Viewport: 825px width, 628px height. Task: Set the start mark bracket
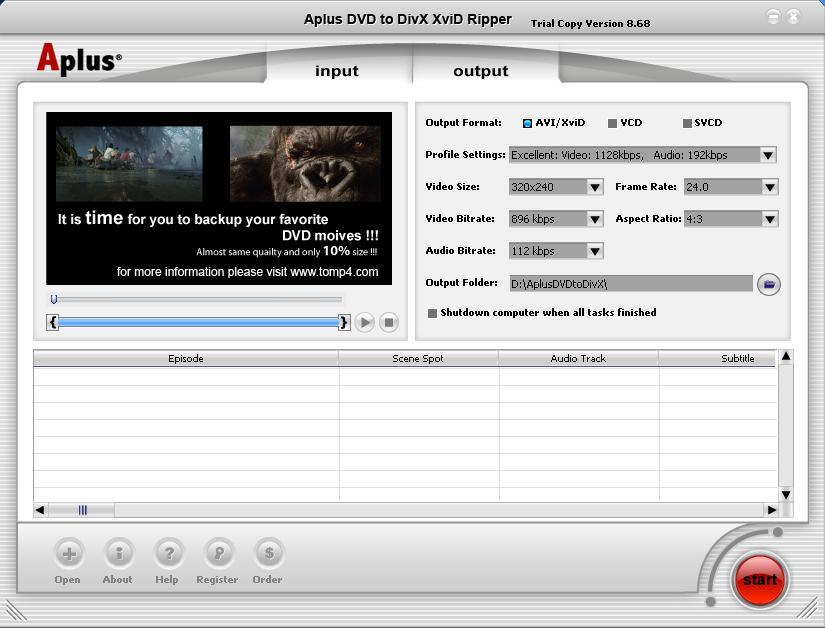[52, 322]
